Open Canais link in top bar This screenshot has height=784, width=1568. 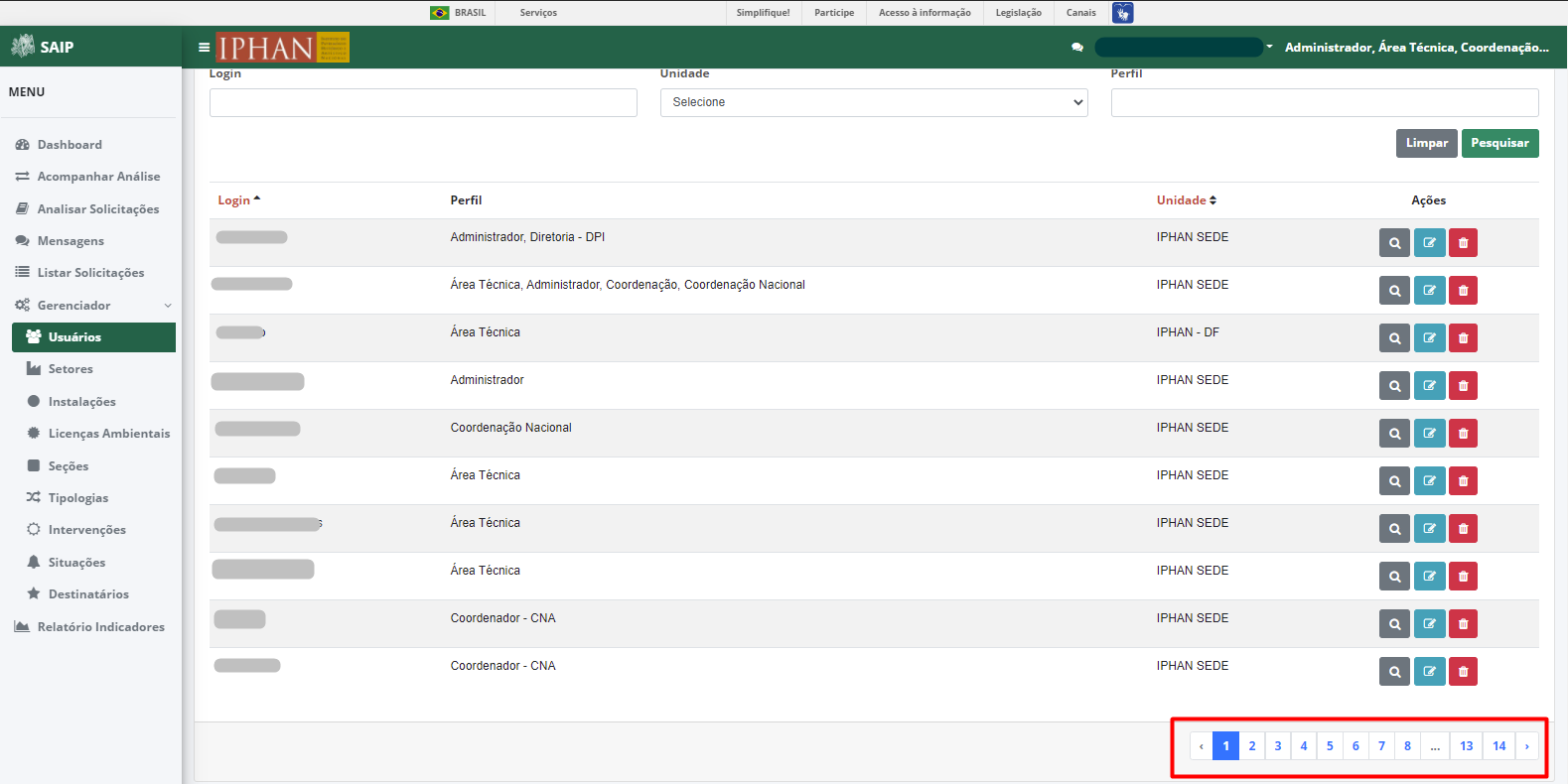[1081, 13]
